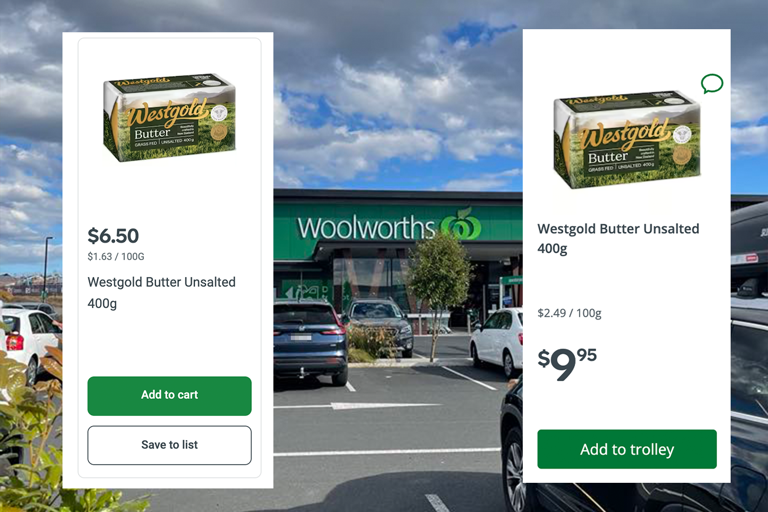Image resolution: width=768 pixels, height=512 pixels.
Task: Click the green speech bubble review icon
Action: click(x=712, y=83)
